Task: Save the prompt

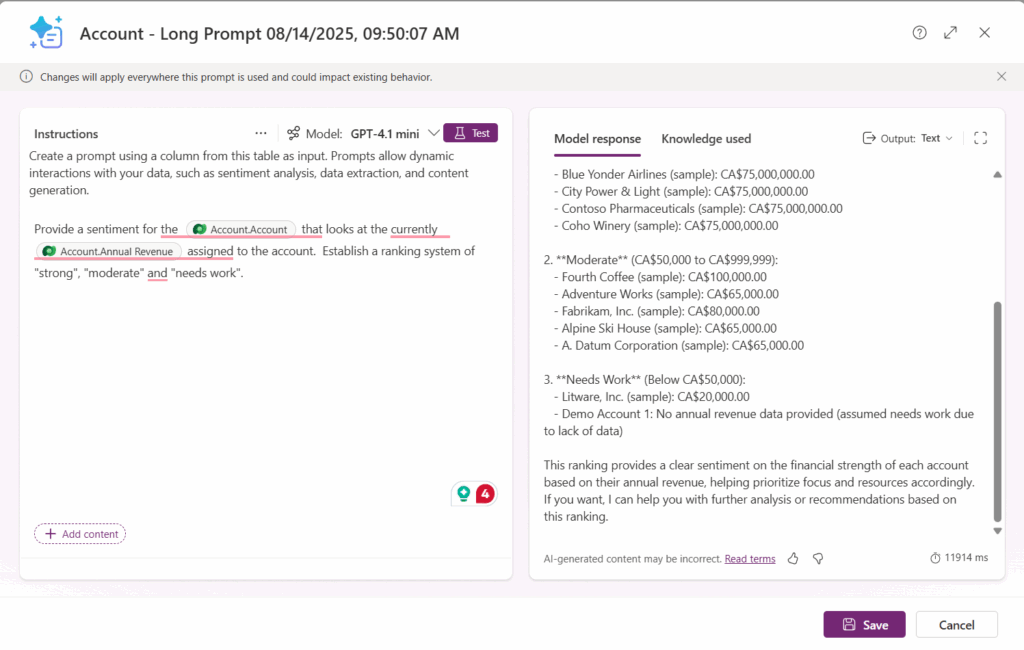Action: tap(864, 625)
